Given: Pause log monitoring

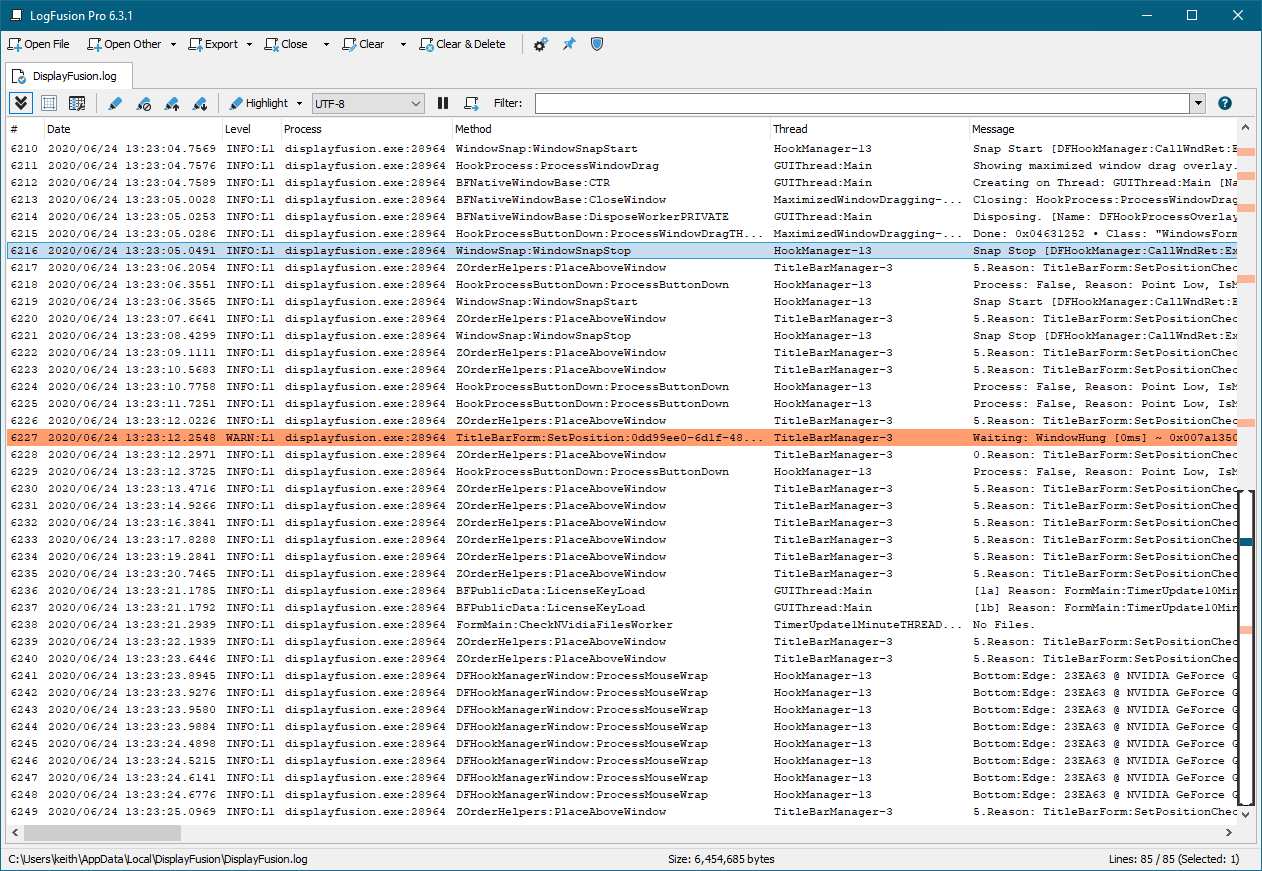Looking at the screenshot, I should (x=443, y=103).
